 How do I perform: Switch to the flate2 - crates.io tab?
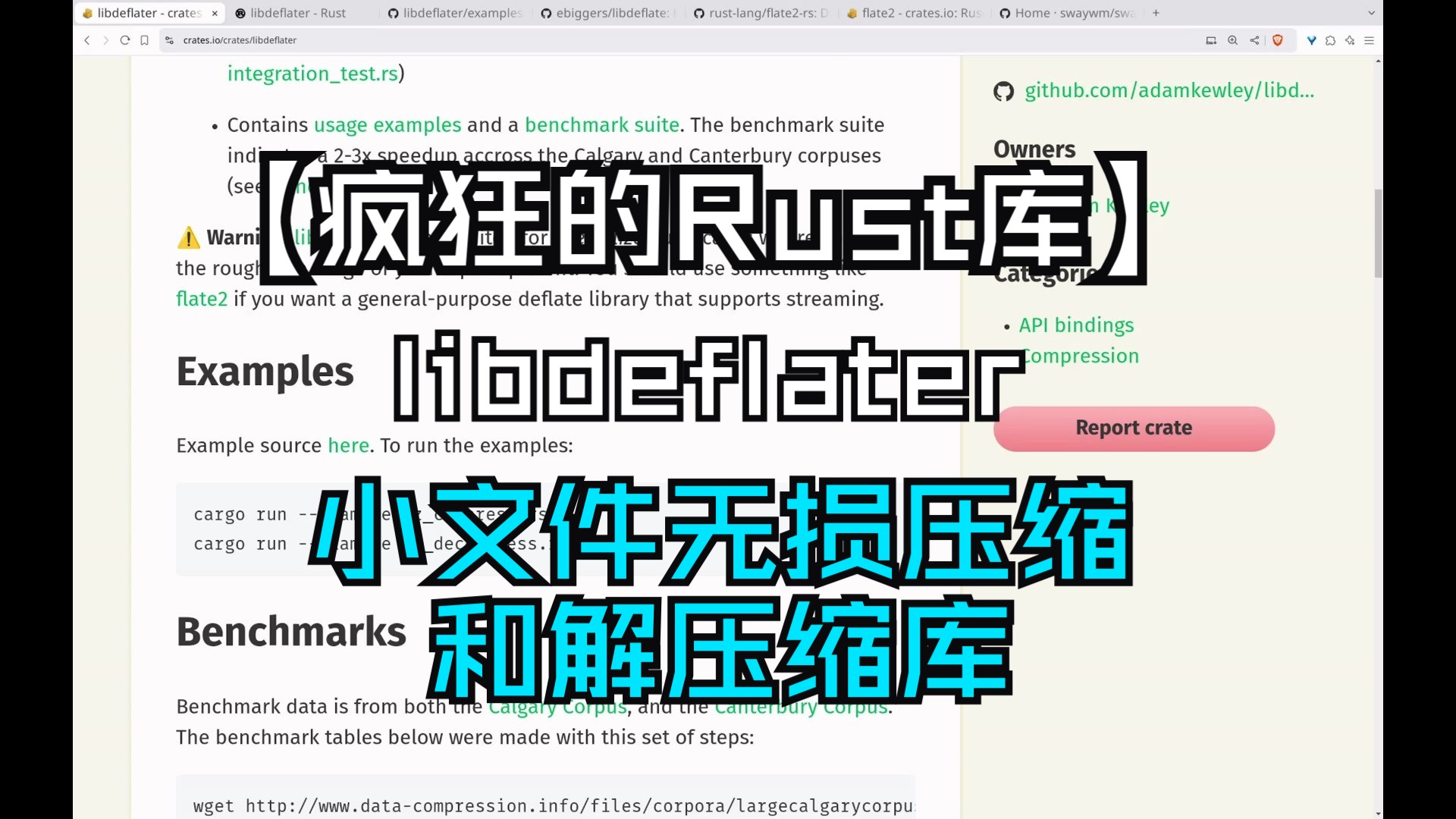(x=915, y=13)
